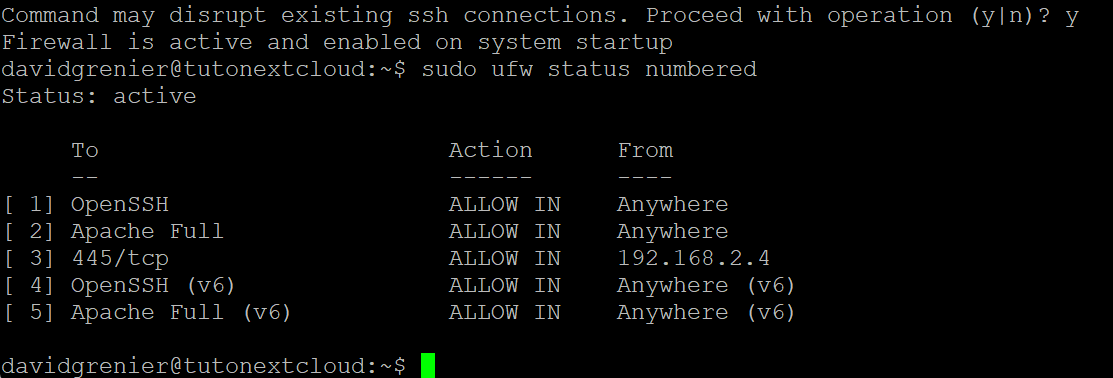Click the 'From' column header
1113x378 pixels.
point(645,150)
